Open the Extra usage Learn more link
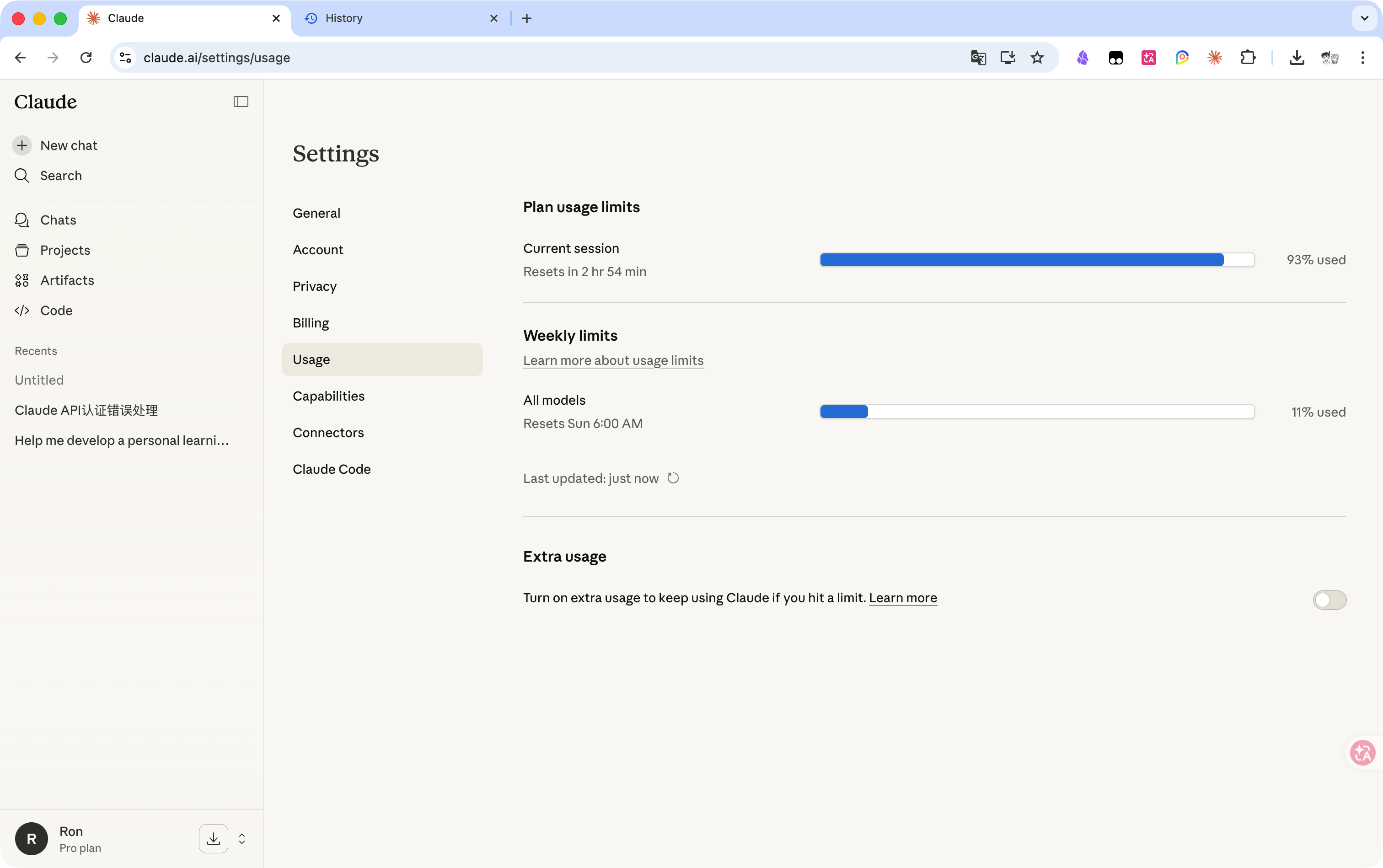This screenshot has width=1383, height=868. pyautogui.click(x=902, y=598)
